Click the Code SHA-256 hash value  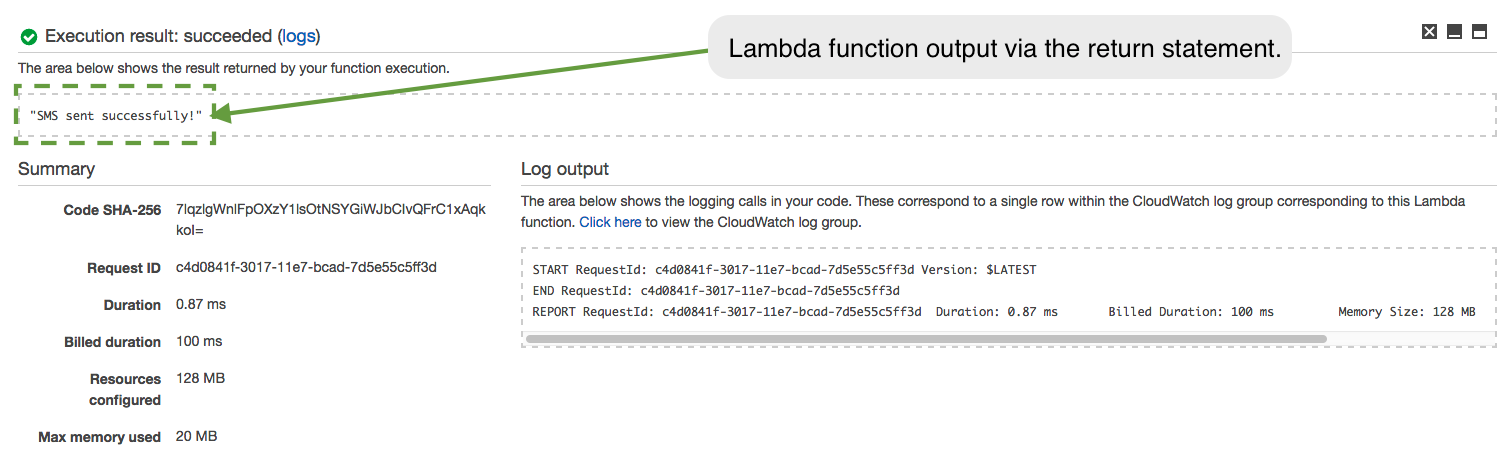pyautogui.click(x=331, y=219)
